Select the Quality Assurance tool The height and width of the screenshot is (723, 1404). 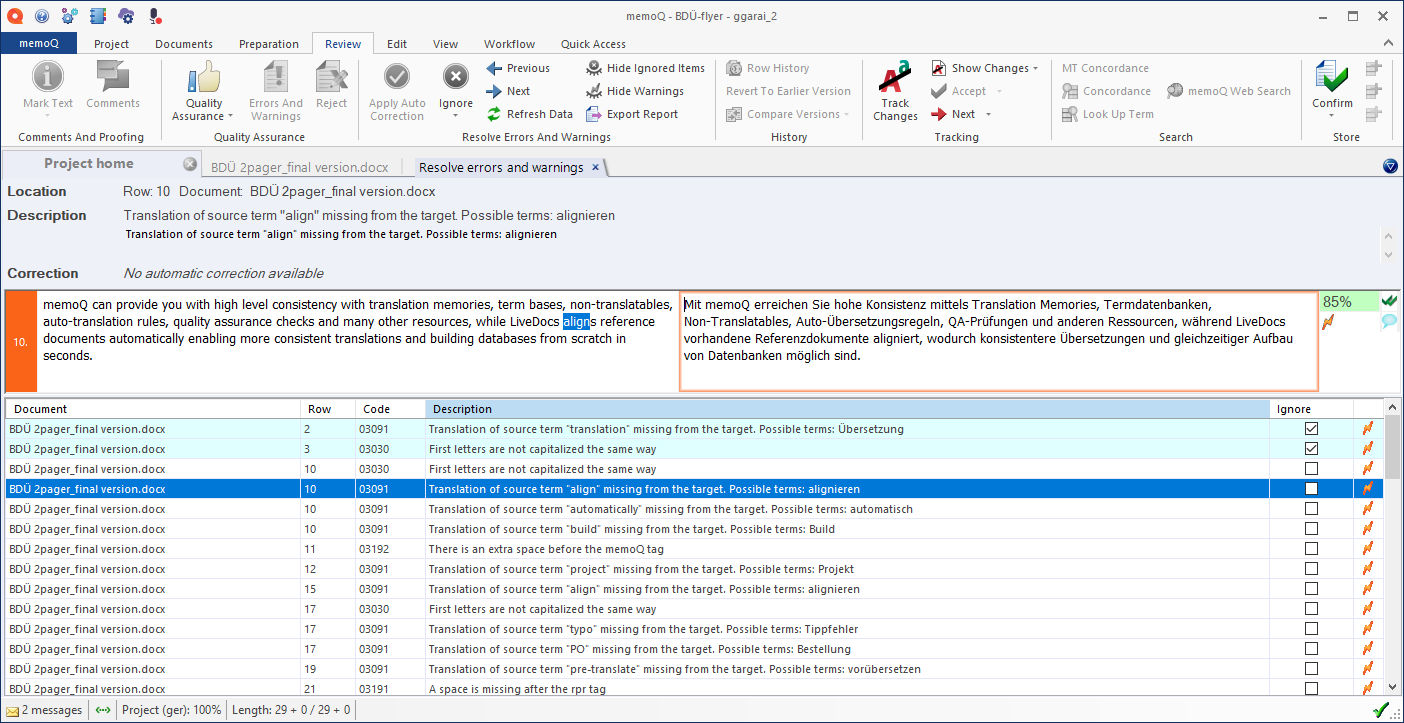click(x=203, y=90)
